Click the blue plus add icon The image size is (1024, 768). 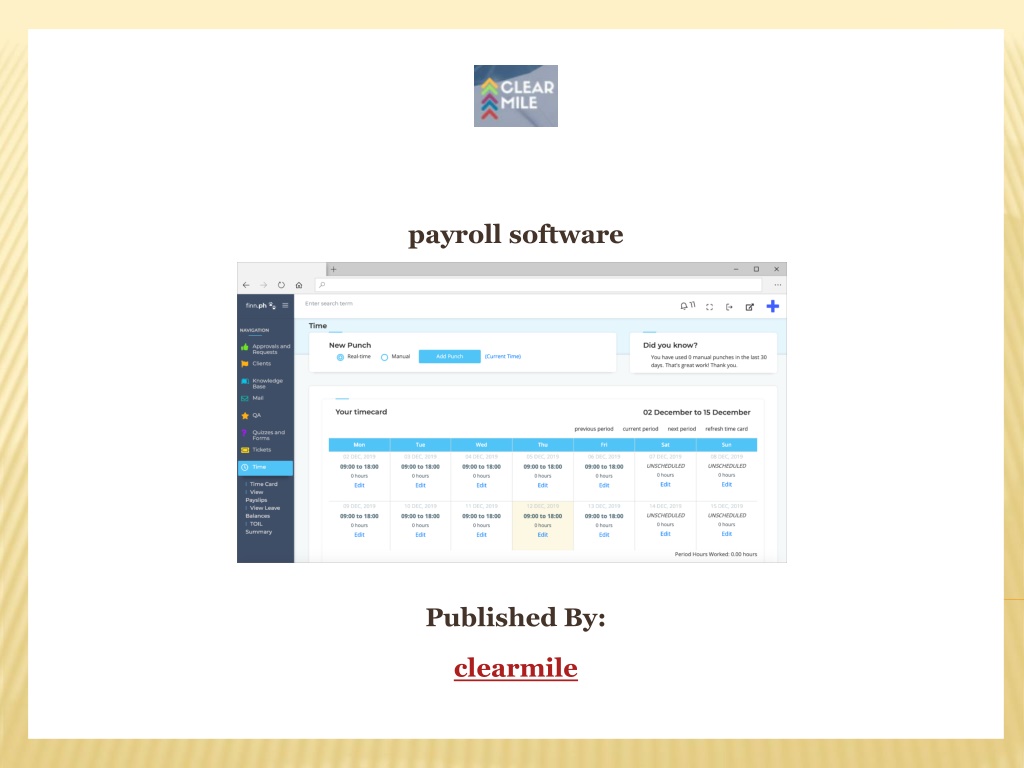773,306
